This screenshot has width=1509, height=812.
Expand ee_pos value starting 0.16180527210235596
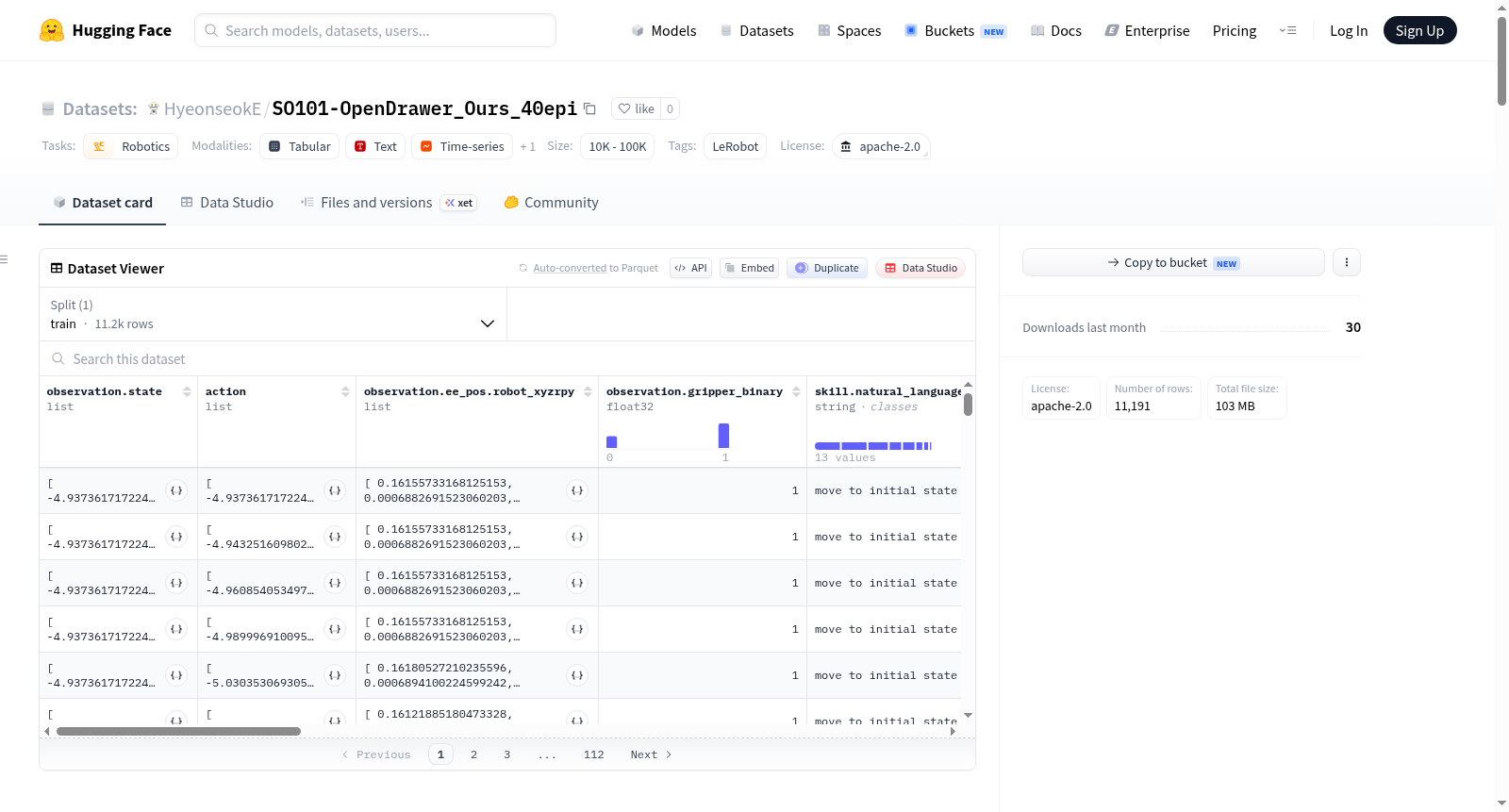pyautogui.click(x=577, y=675)
